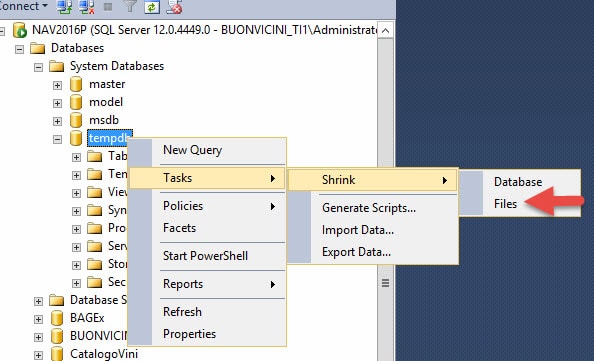Collapse the System Databases node

tap(38, 67)
